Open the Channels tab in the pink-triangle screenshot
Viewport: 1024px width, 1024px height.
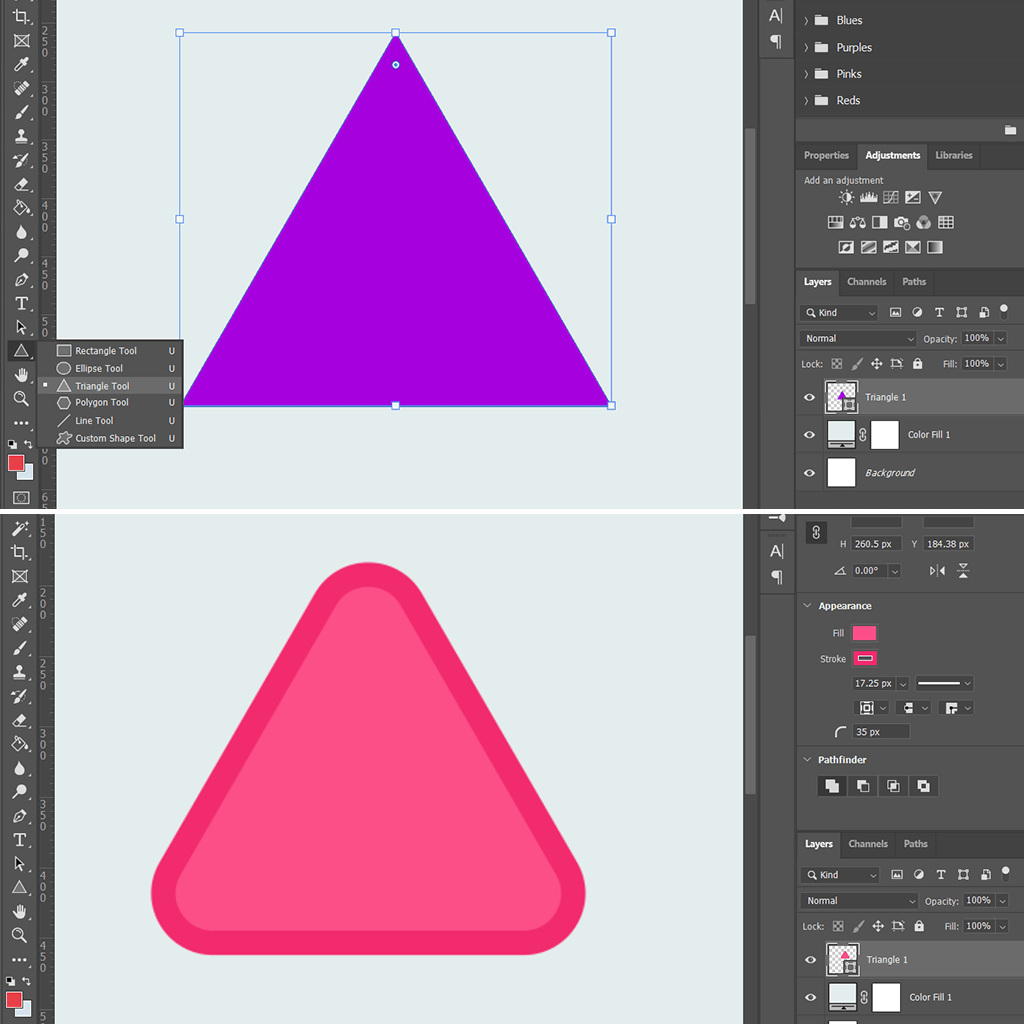pos(868,844)
